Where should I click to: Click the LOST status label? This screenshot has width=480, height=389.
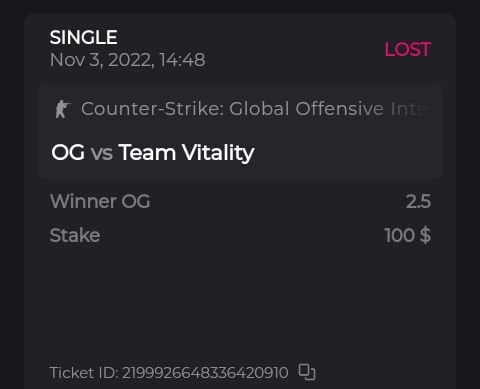pyautogui.click(x=408, y=49)
